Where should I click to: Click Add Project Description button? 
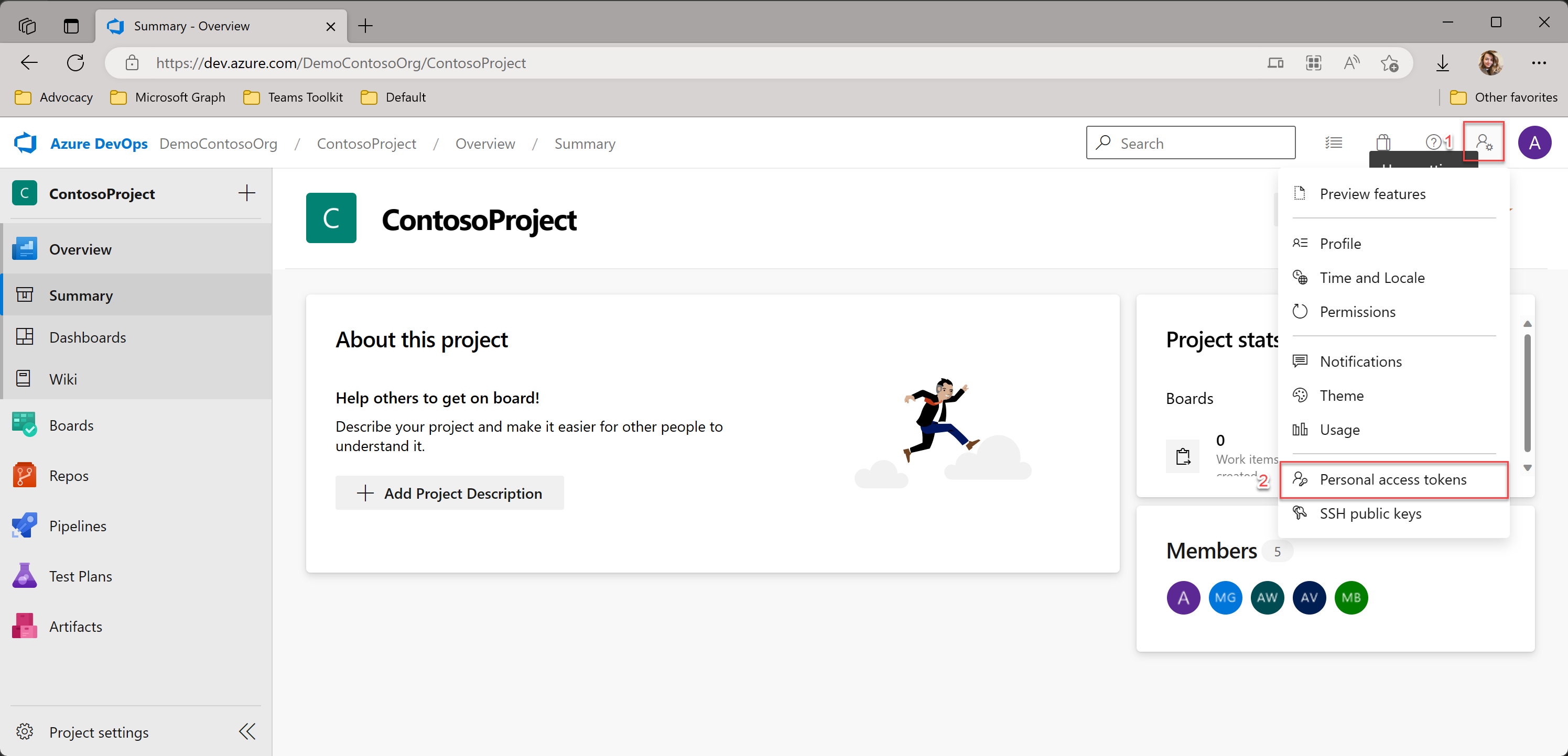point(449,493)
